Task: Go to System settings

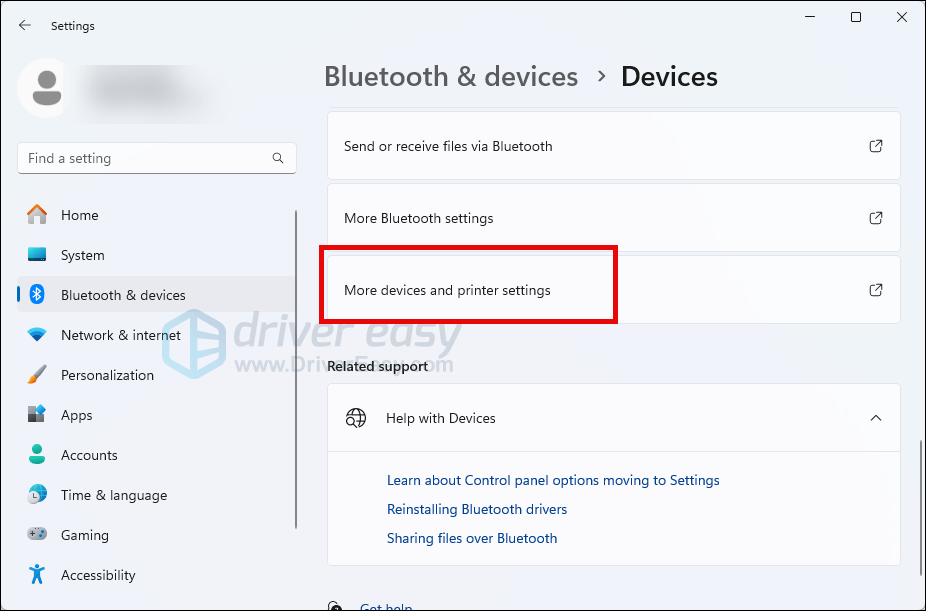Action: pos(82,255)
